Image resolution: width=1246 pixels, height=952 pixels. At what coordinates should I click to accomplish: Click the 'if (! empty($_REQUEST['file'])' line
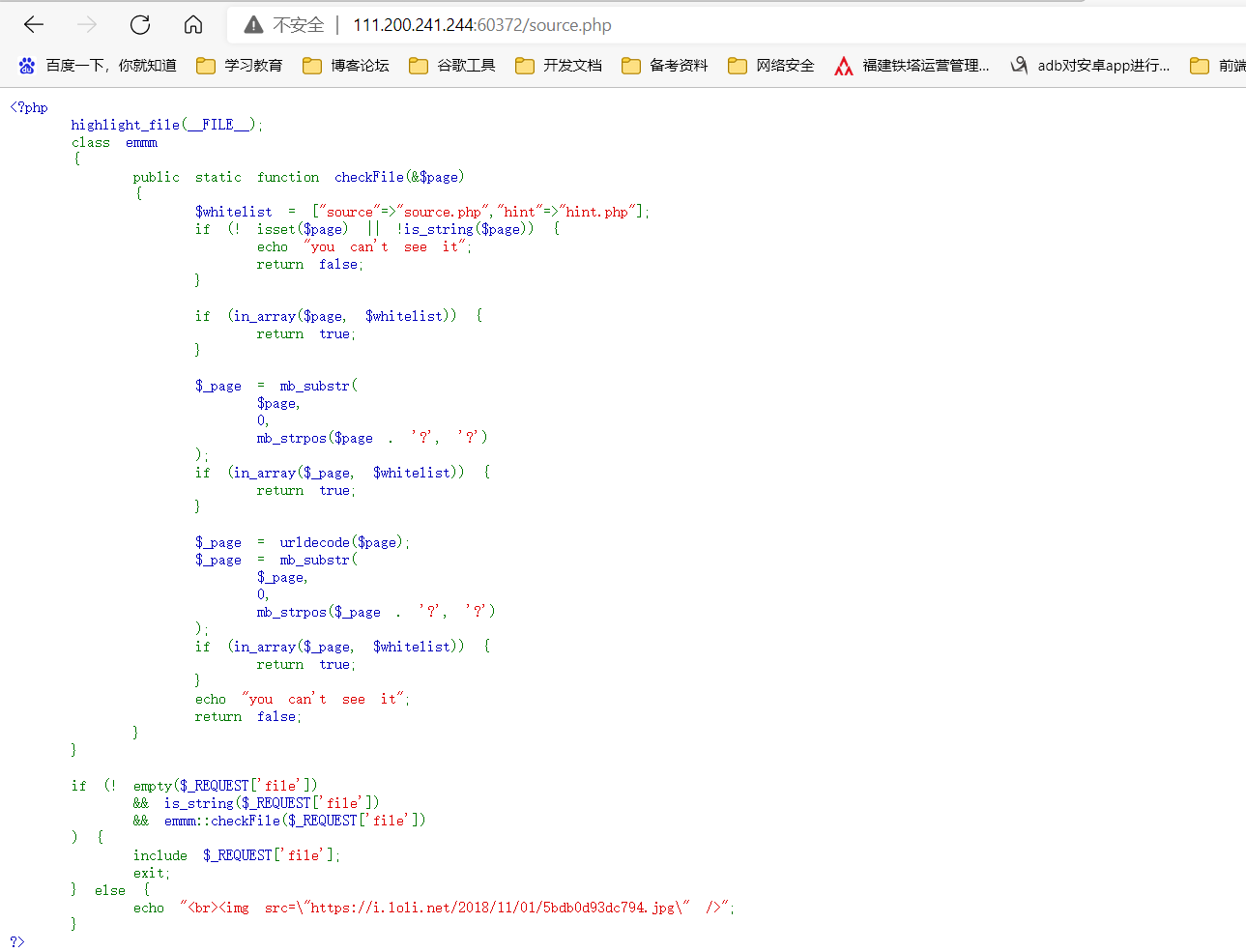pos(194,786)
